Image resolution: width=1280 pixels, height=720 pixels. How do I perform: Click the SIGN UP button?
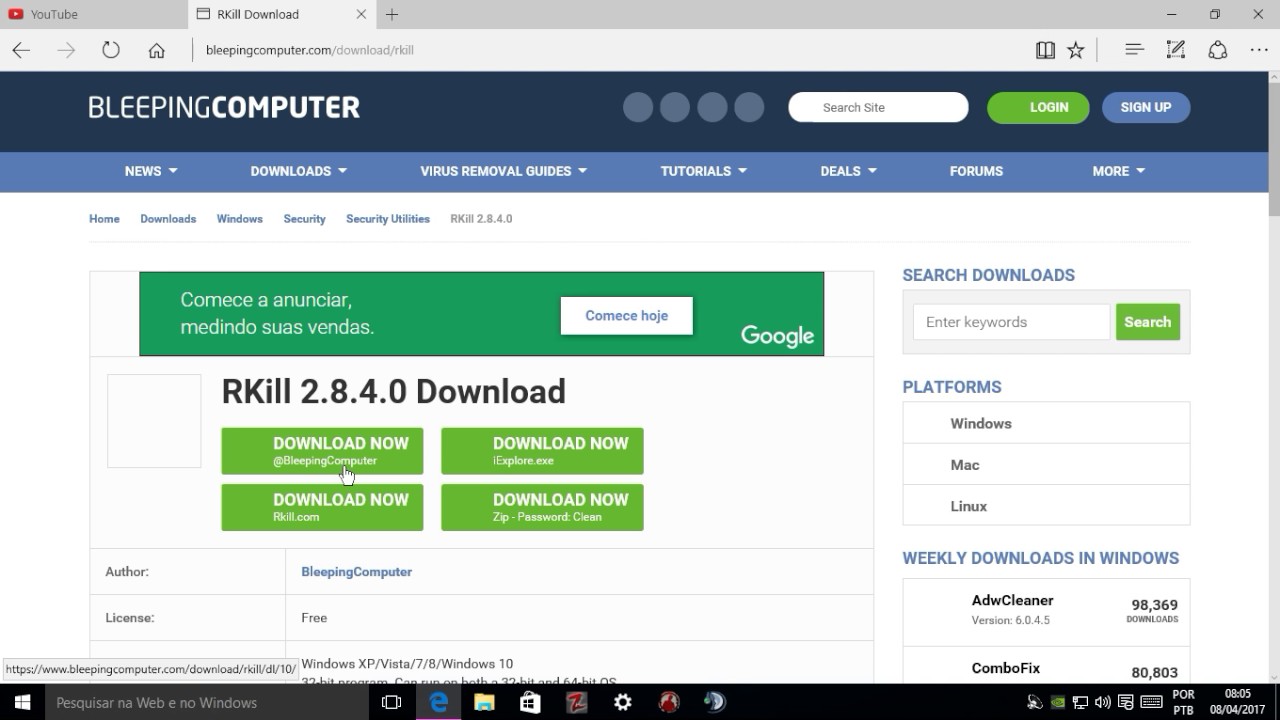pyautogui.click(x=1146, y=107)
